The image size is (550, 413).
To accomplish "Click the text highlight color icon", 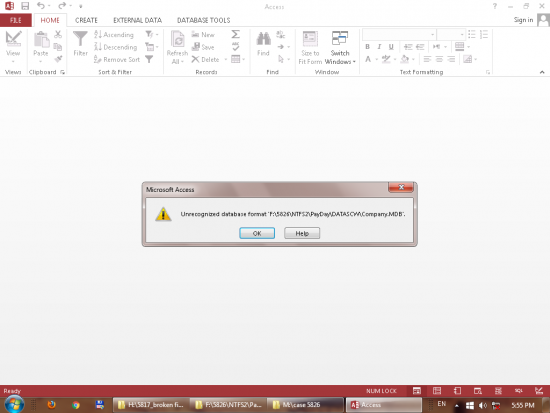I will tap(386, 59).
